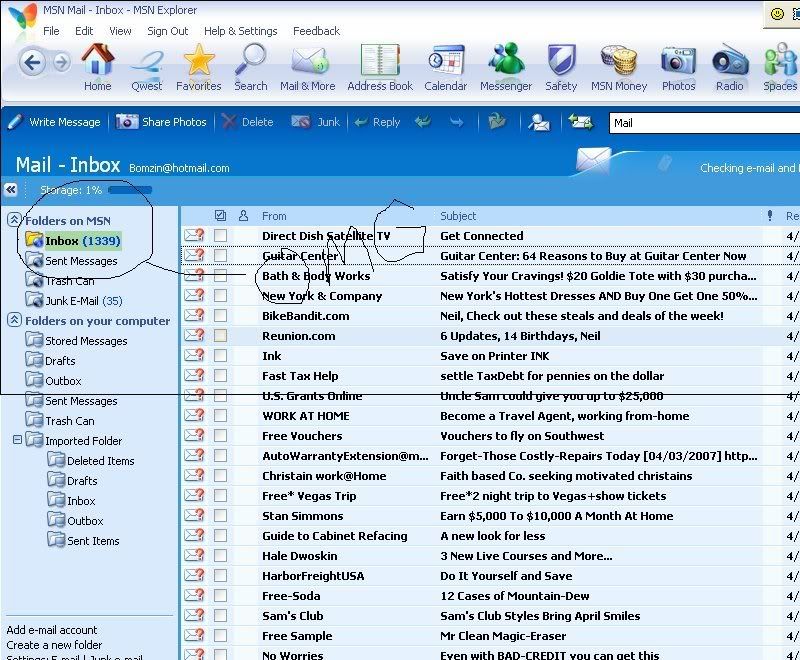Open MSN Money

click(x=619, y=67)
